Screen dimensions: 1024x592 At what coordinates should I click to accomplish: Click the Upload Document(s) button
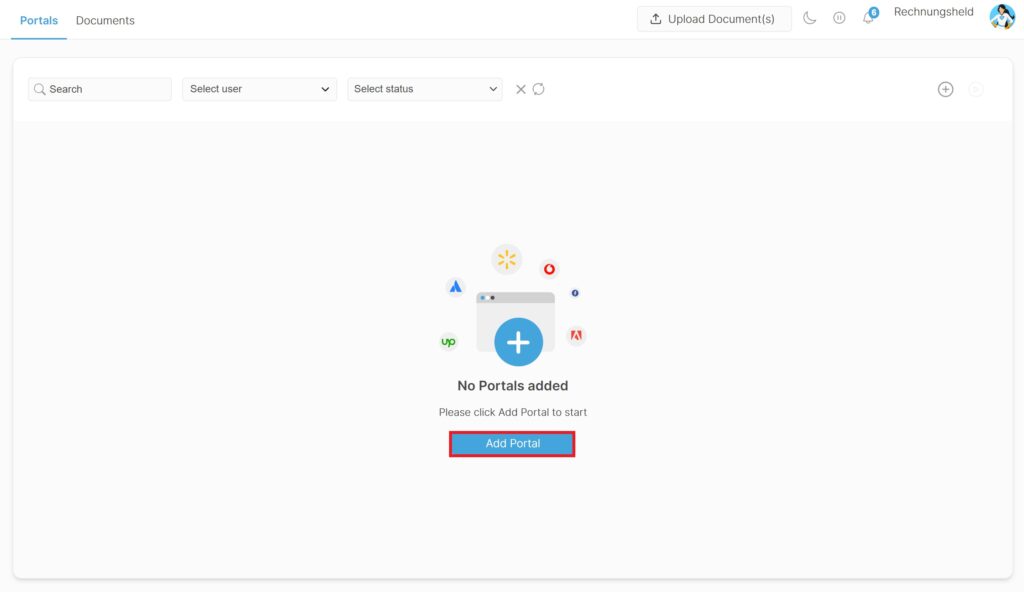(714, 19)
